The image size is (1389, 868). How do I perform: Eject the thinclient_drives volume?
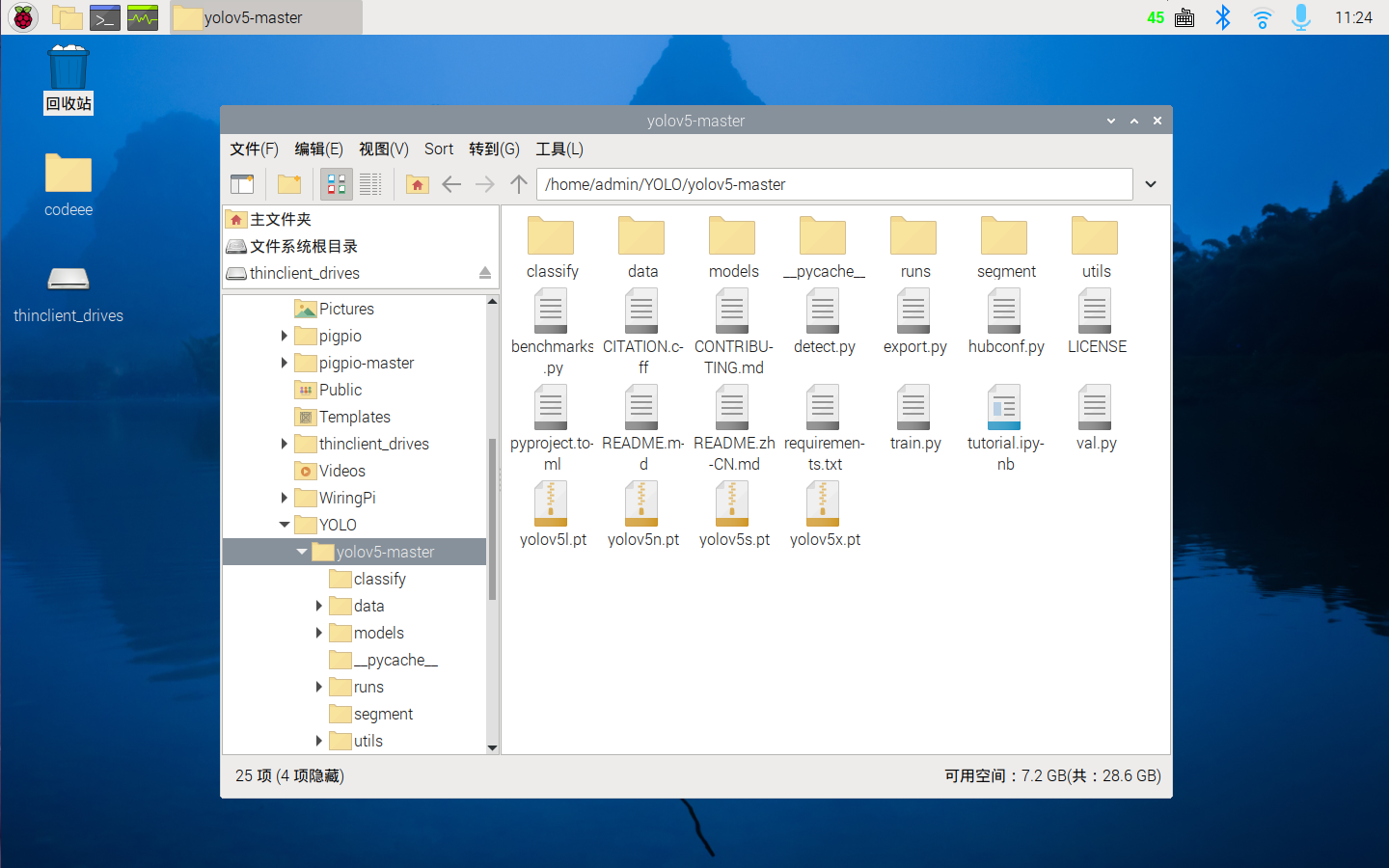485,274
